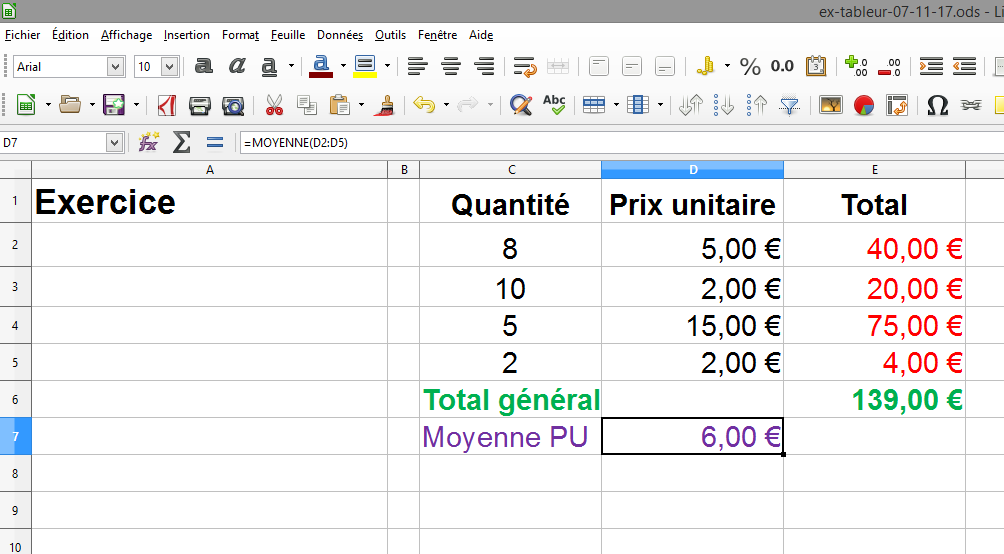1004x554 pixels.
Task: Apply percent number format
Action: pyautogui.click(x=750, y=66)
